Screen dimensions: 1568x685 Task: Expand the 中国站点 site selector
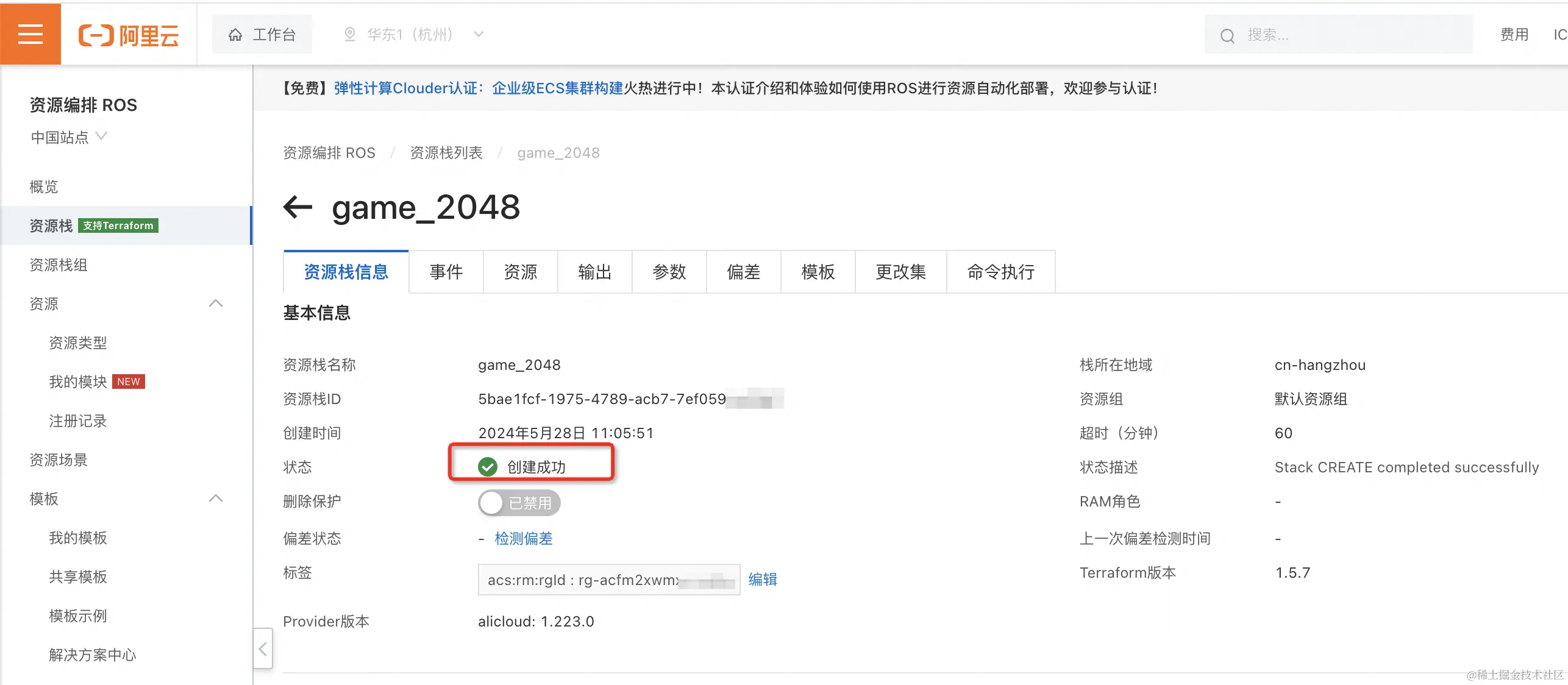(68, 137)
